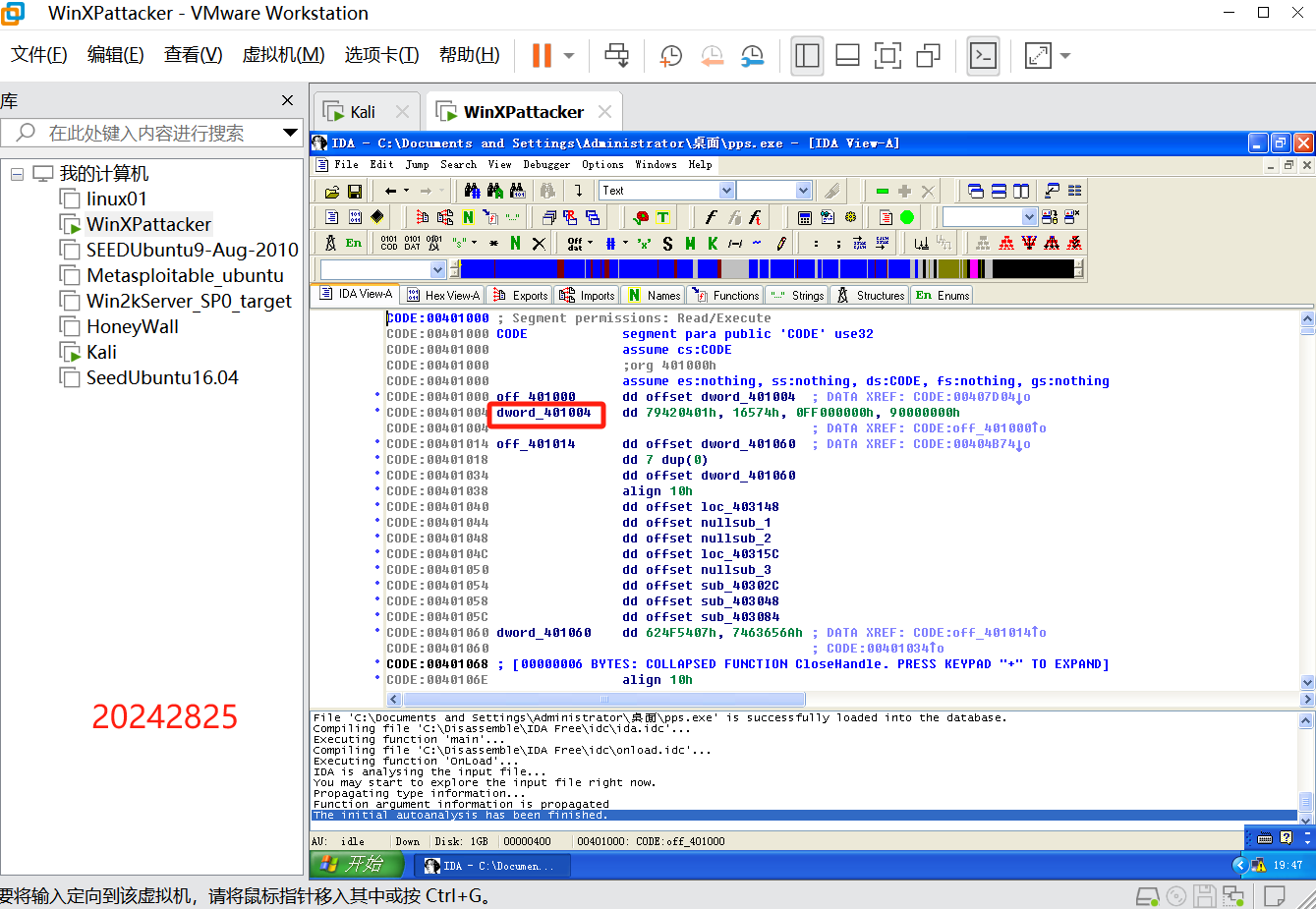Toggle the VMware thumbnail bar view
This screenshot has width=1316, height=909.
[847, 55]
